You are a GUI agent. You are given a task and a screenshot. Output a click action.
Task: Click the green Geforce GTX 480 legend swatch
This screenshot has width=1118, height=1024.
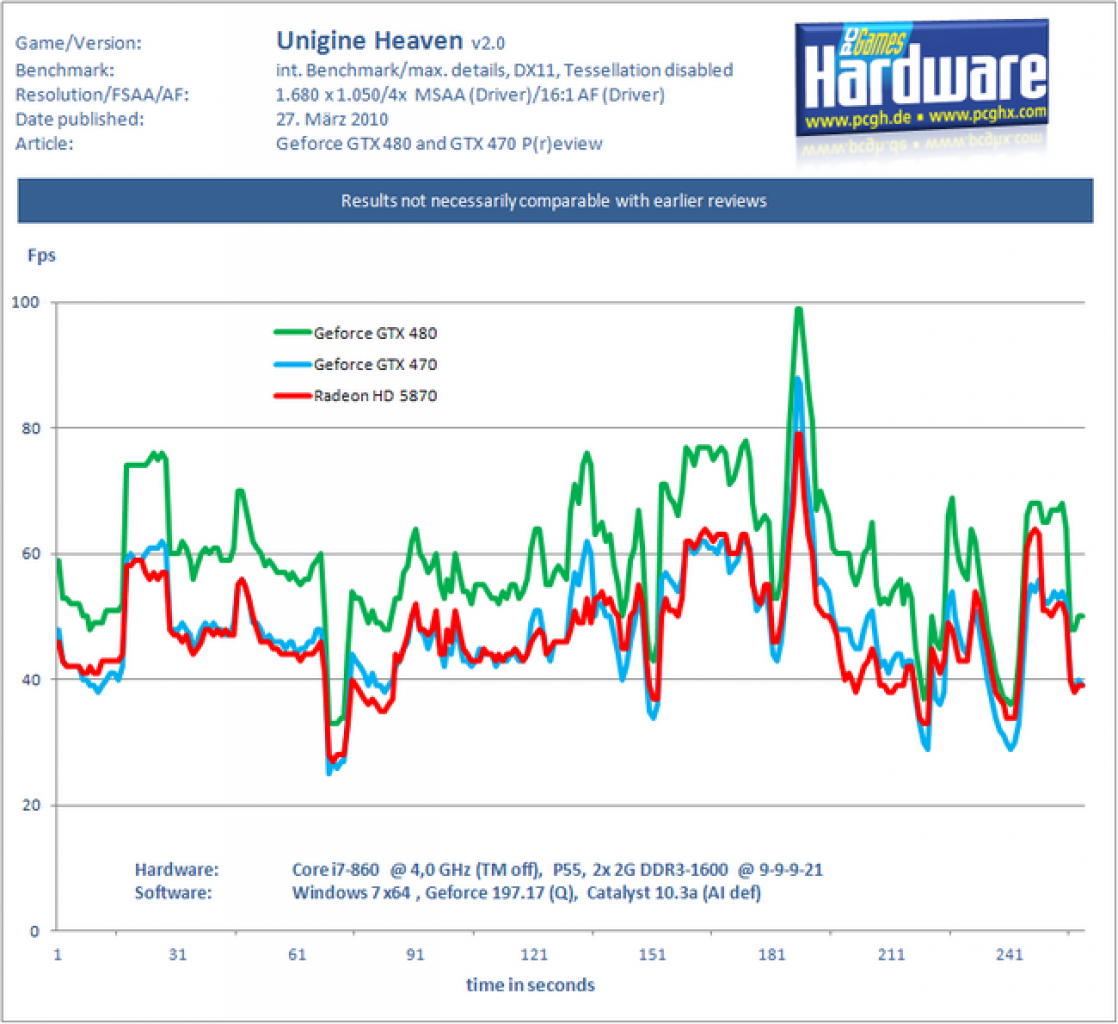tap(292, 332)
